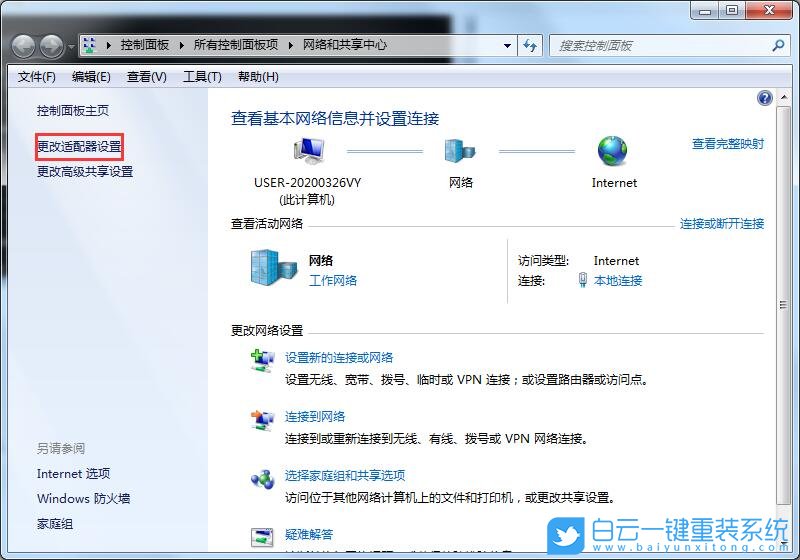Open 家庭组 link in the sidebar

[x=55, y=524]
